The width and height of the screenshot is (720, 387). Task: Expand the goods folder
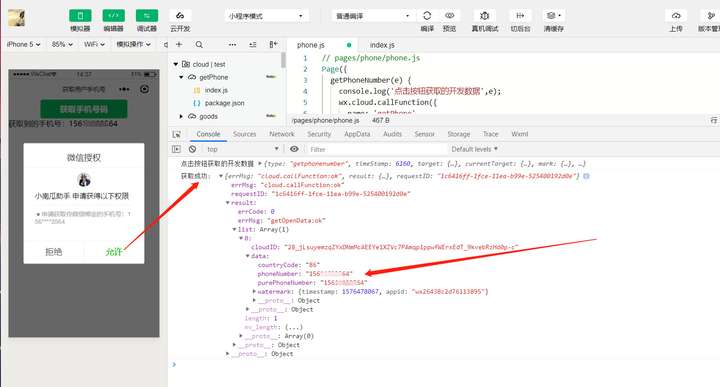point(181,117)
